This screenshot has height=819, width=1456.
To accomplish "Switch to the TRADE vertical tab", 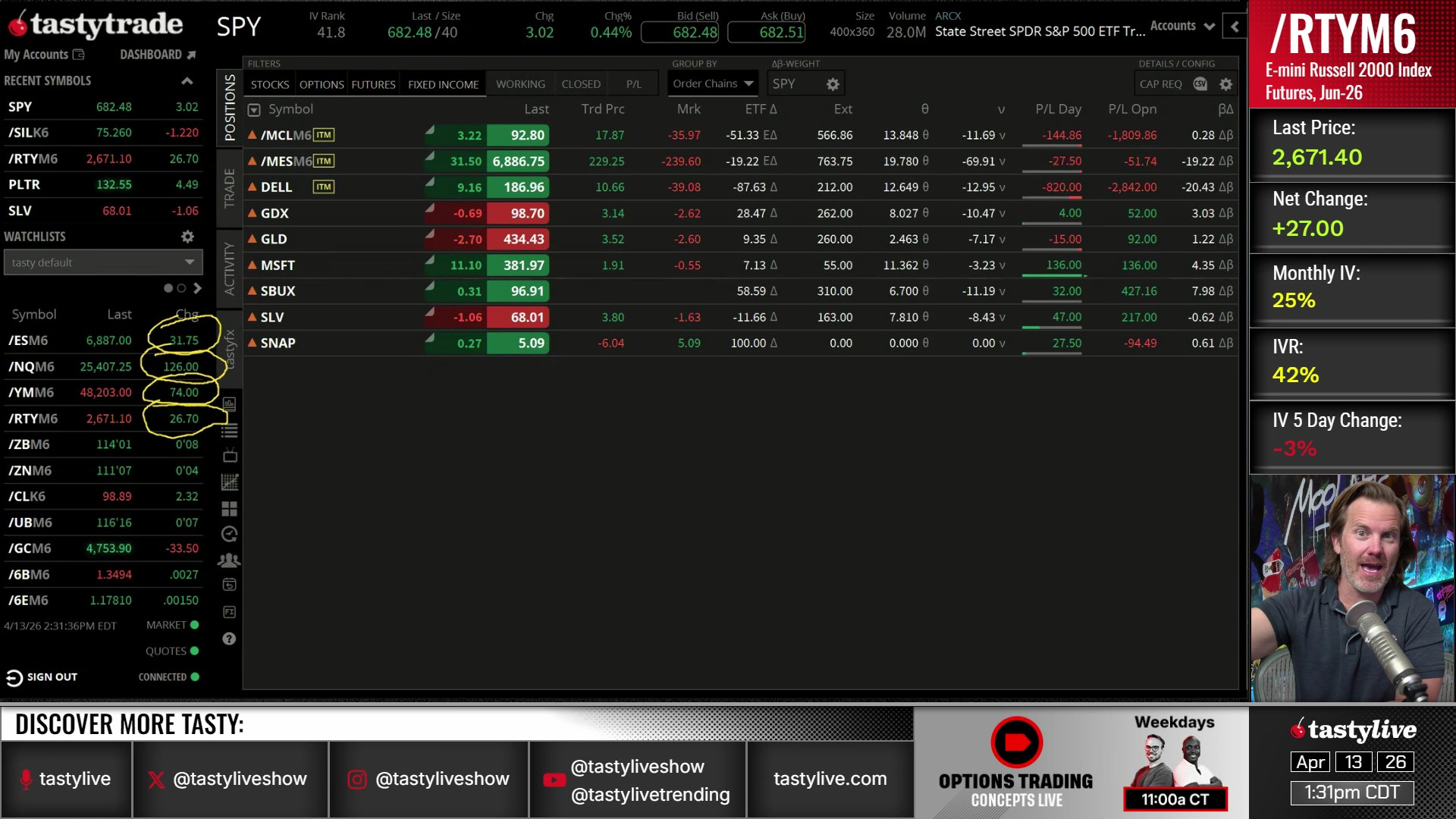I will point(229,188).
